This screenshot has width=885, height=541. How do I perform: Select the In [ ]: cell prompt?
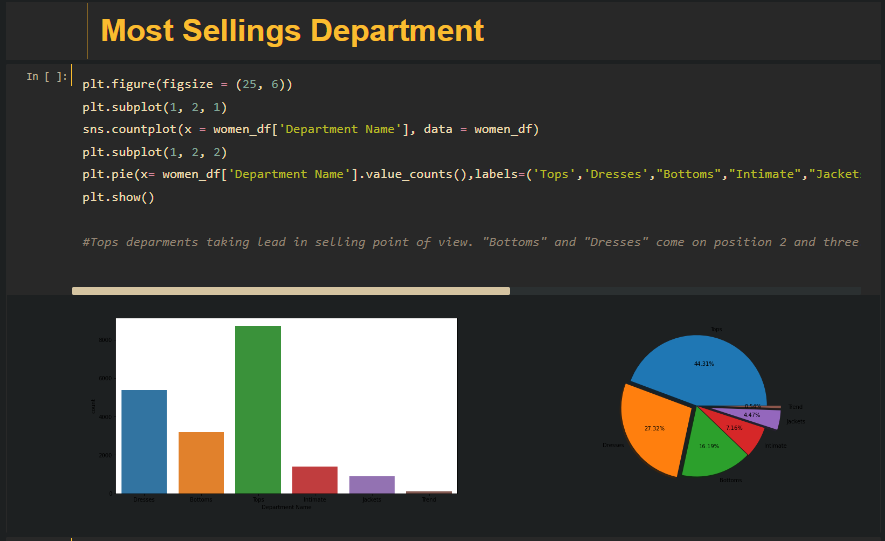click(x=47, y=76)
